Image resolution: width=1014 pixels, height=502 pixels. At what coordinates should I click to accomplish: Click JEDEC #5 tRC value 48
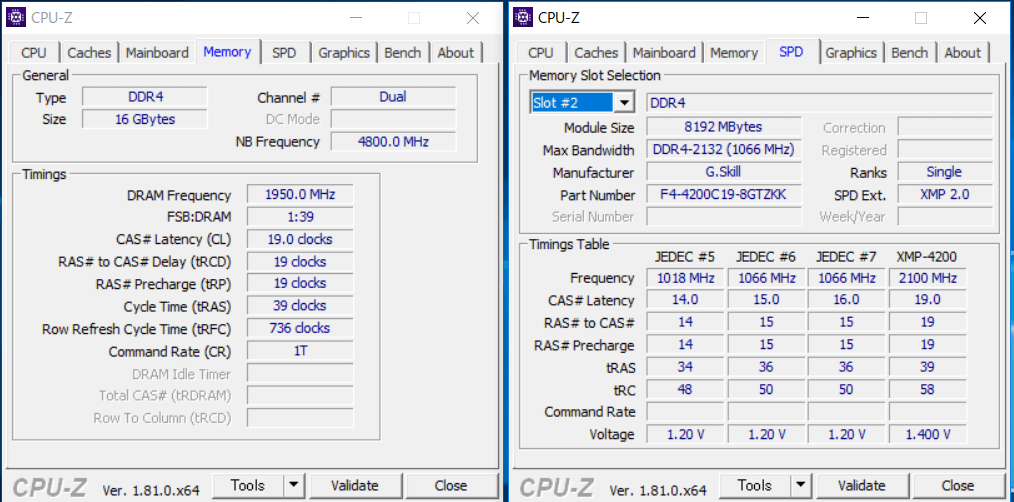pyautogui.click(x=685, y=389)
